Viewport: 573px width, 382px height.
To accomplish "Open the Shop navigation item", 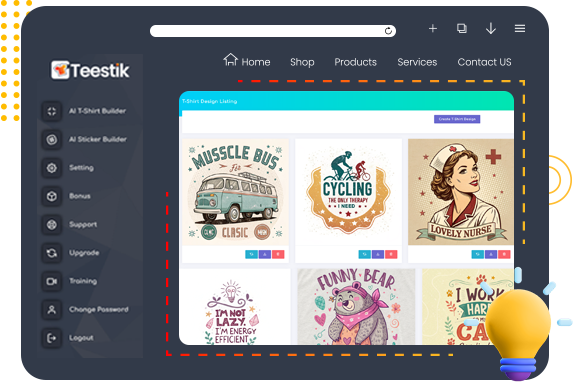I will pos(302,62).
